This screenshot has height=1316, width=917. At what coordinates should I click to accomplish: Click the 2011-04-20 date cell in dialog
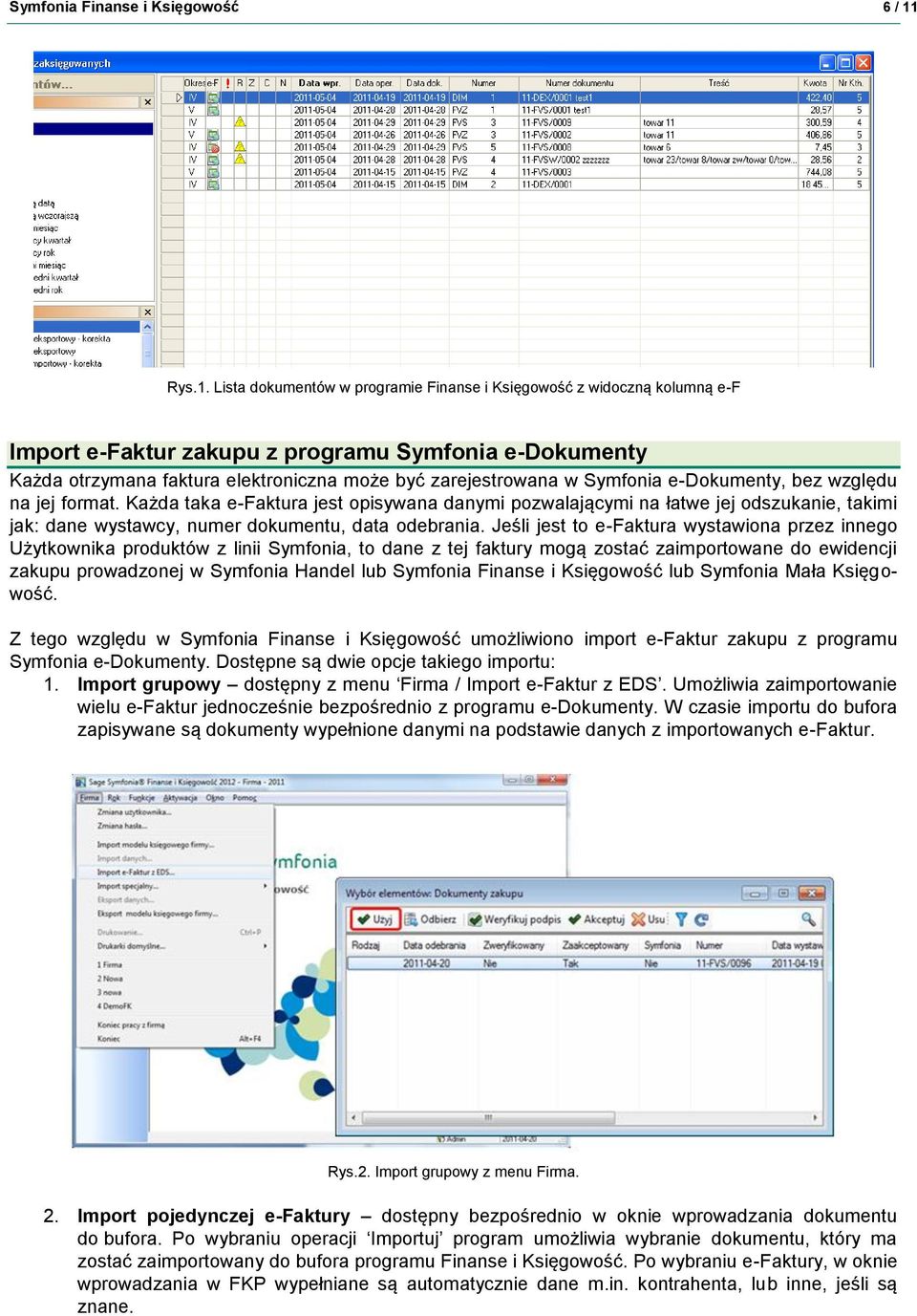coord(426,963)
